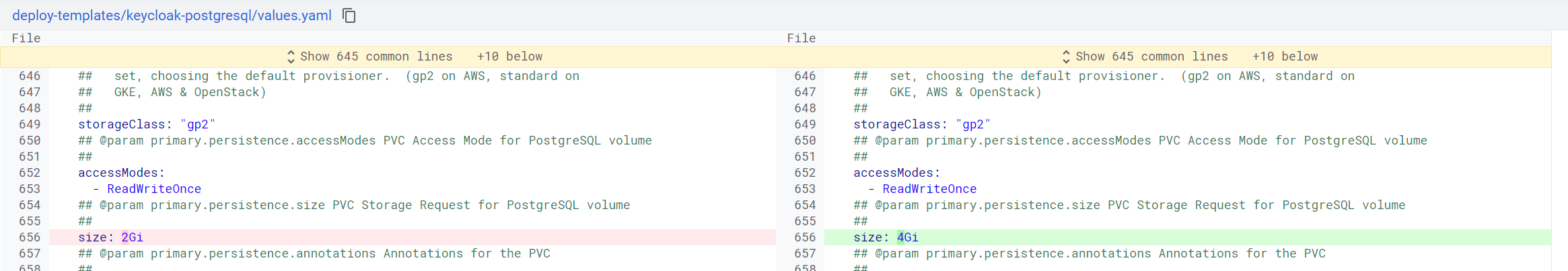Screen dimensions: 1568x271
Task: Click the right 'File' header
Action: click(x=801, y=38)
